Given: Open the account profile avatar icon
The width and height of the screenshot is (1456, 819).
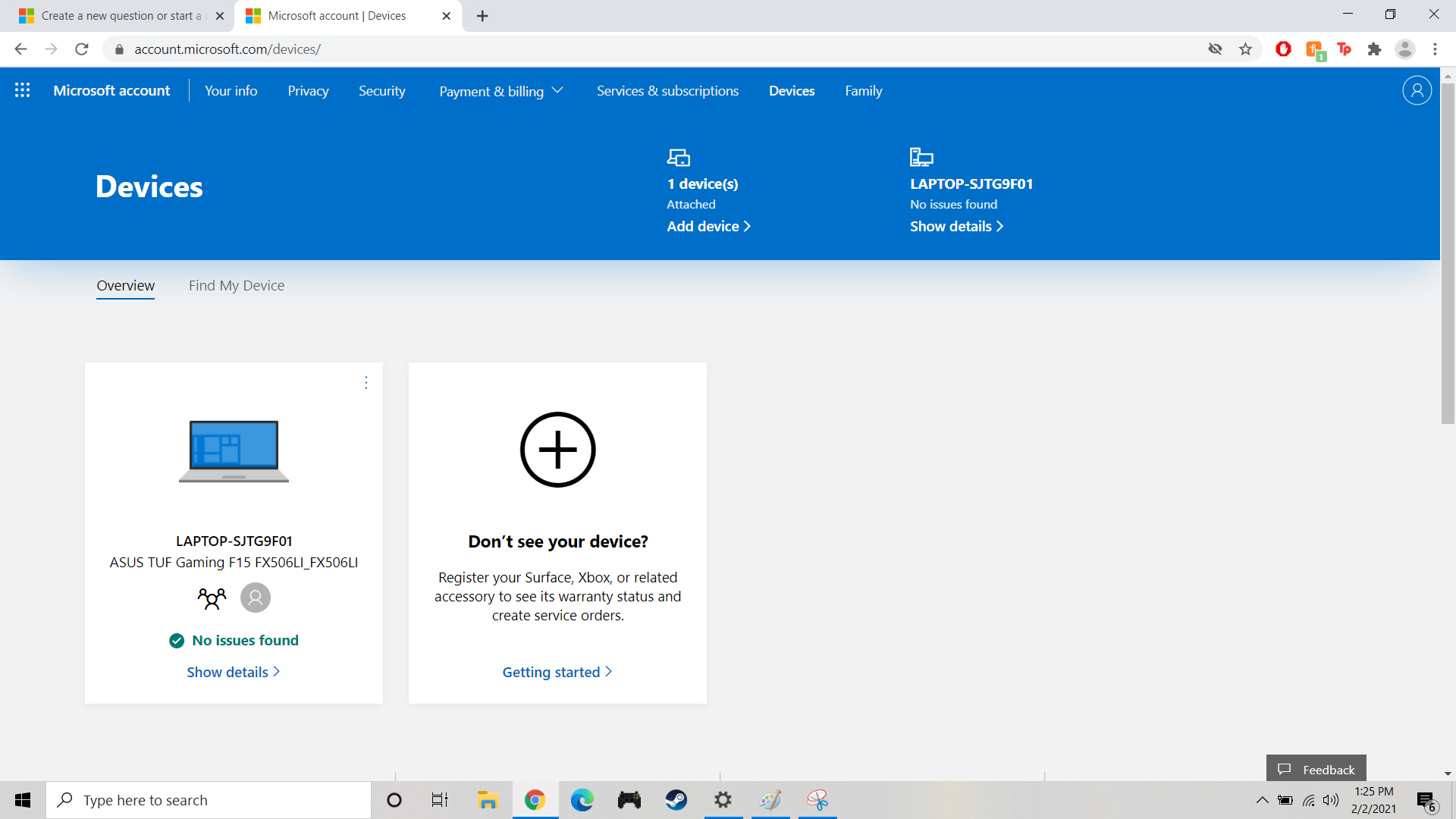Looking at the screenshot, I should pyautogui.click(x=1417, y=90).
